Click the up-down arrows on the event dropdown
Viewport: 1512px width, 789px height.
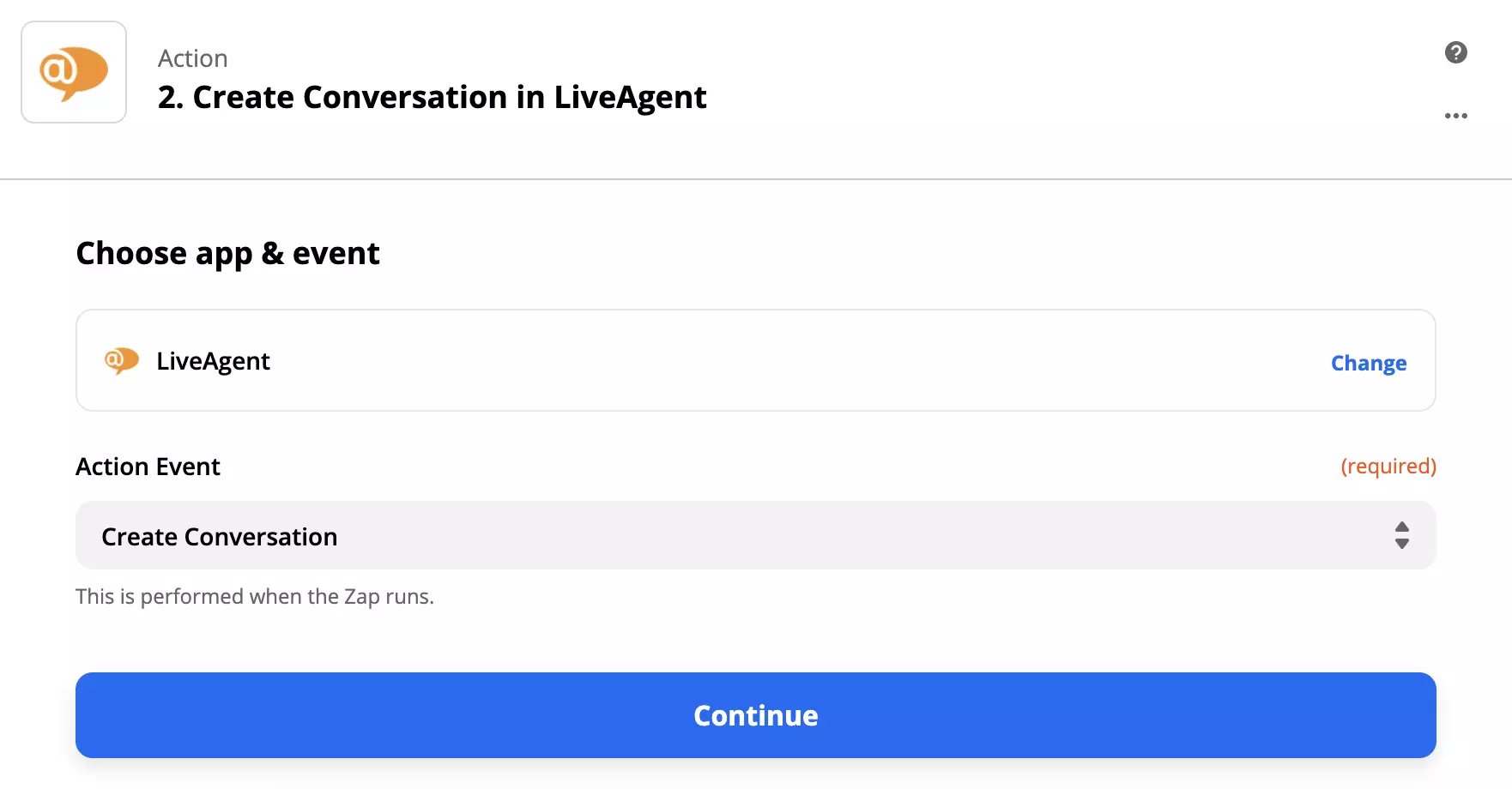(1400, 535)
